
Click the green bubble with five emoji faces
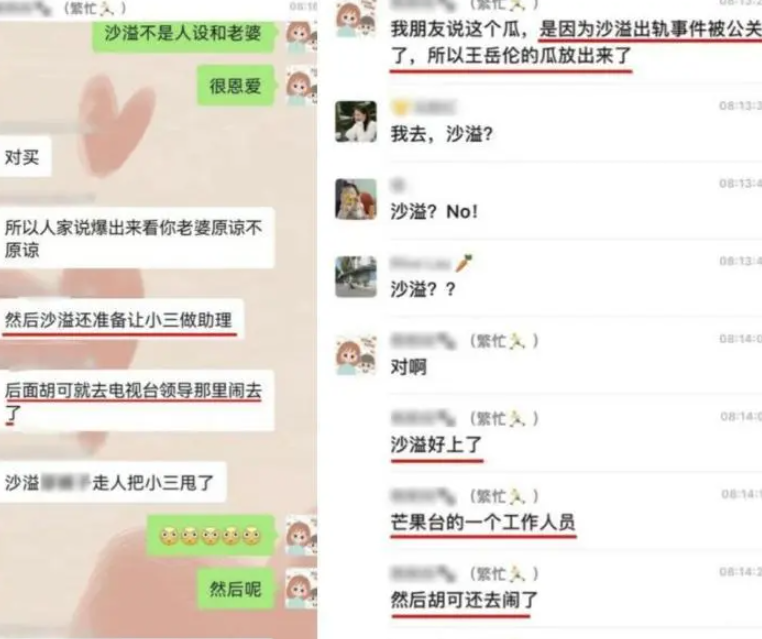click(211, 535)
